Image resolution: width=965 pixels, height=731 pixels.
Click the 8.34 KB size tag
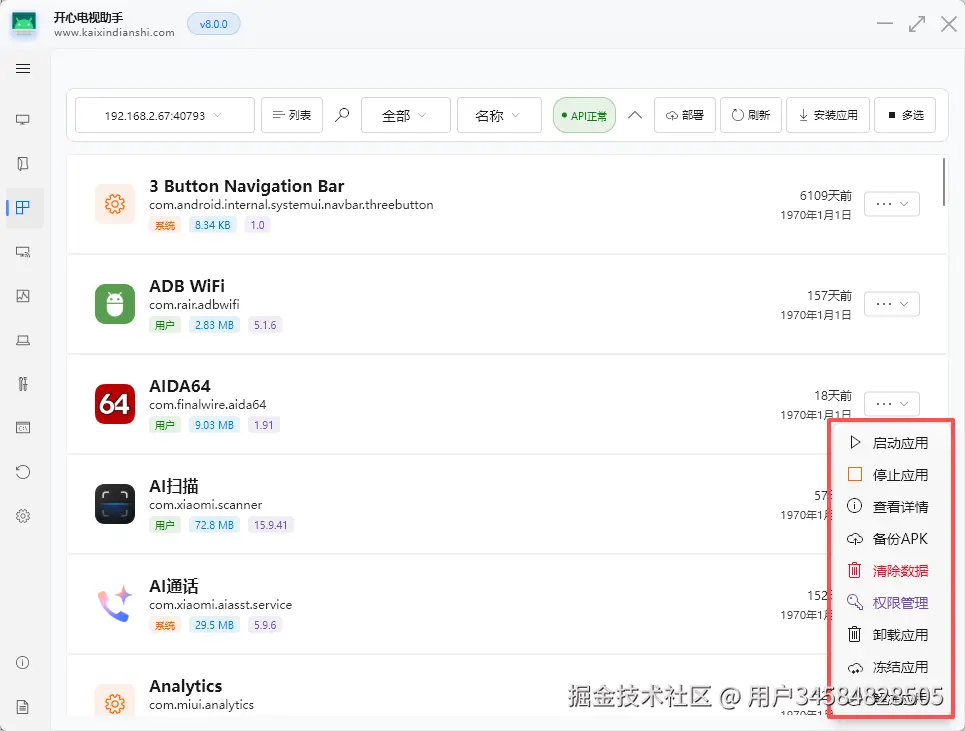212,225
